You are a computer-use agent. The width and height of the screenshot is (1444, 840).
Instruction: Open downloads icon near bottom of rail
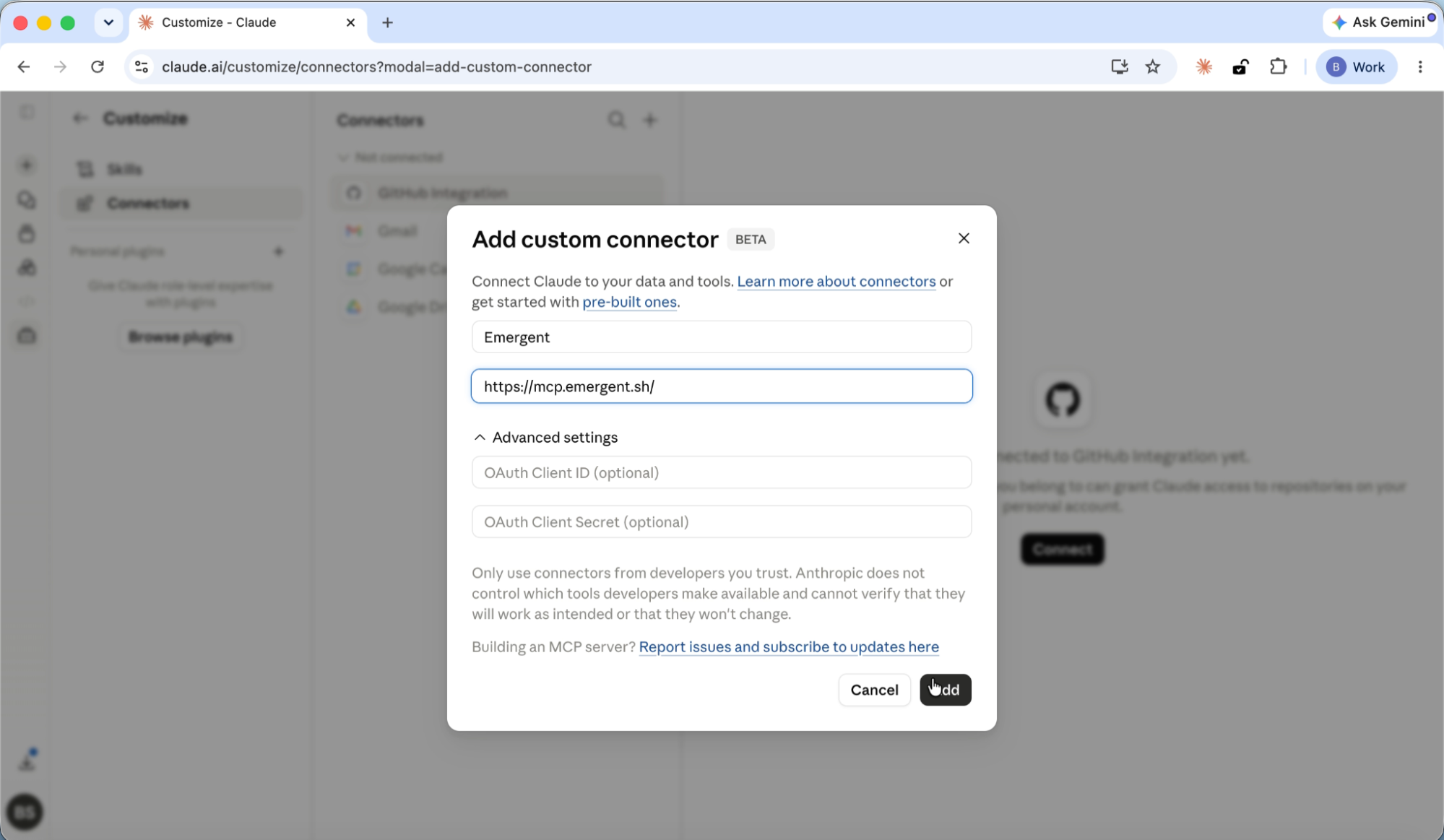27,761
